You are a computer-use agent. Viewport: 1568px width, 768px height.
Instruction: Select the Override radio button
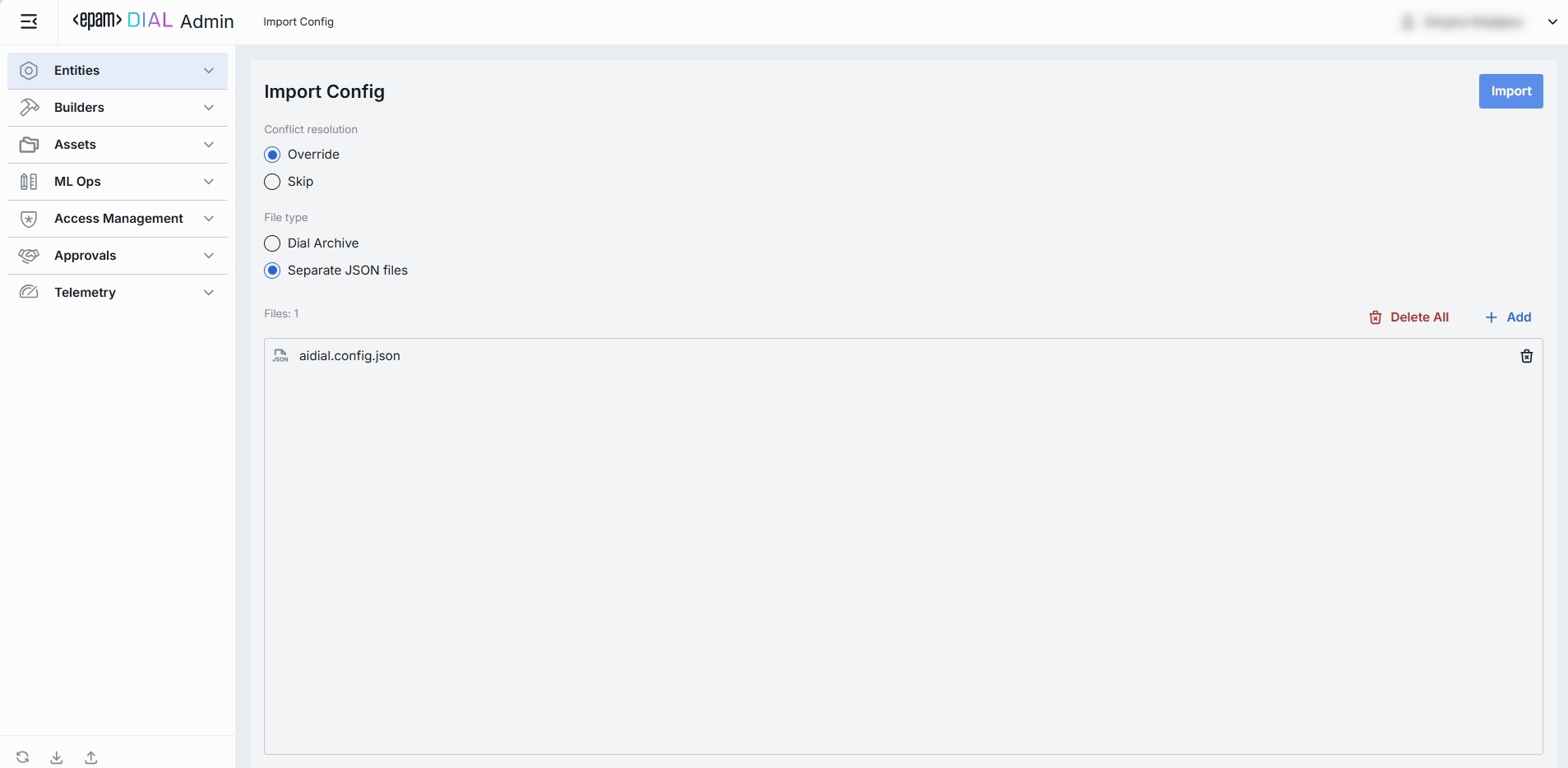(273, 155)
